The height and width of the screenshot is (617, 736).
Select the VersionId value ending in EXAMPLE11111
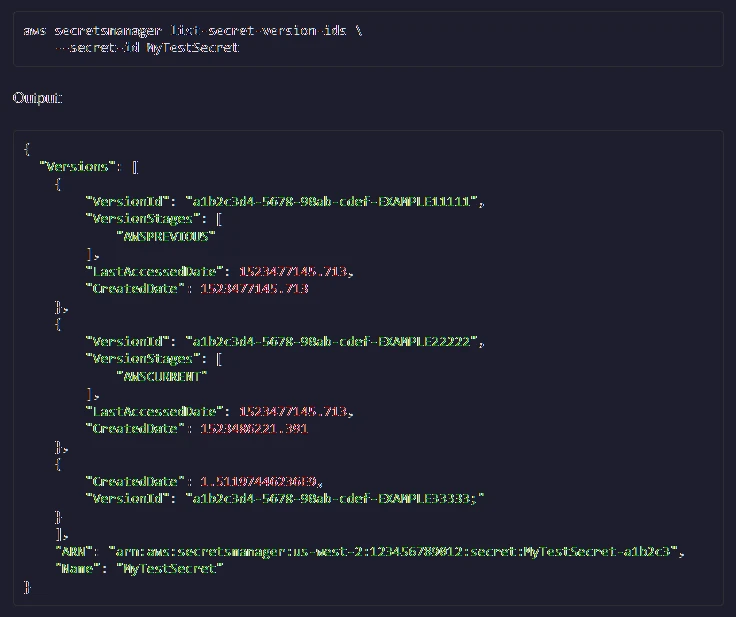click(332, 202)
